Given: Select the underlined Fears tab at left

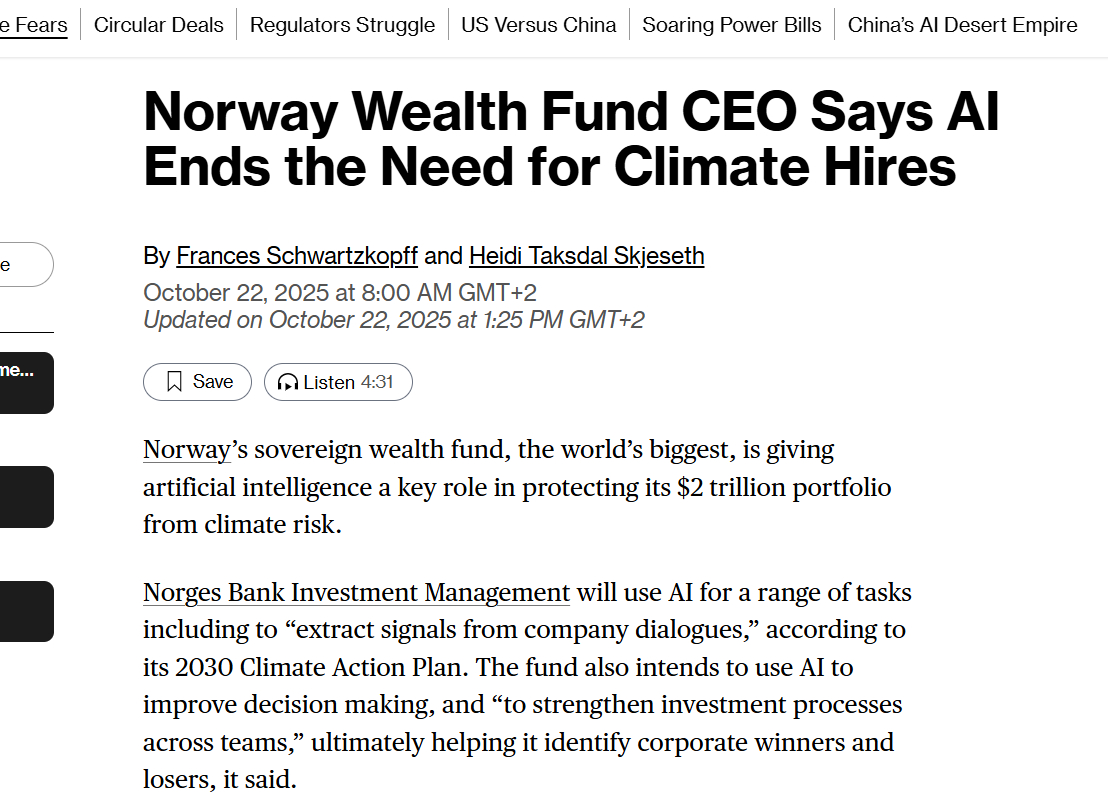Looking at the screenshot, I should point(33,25).
